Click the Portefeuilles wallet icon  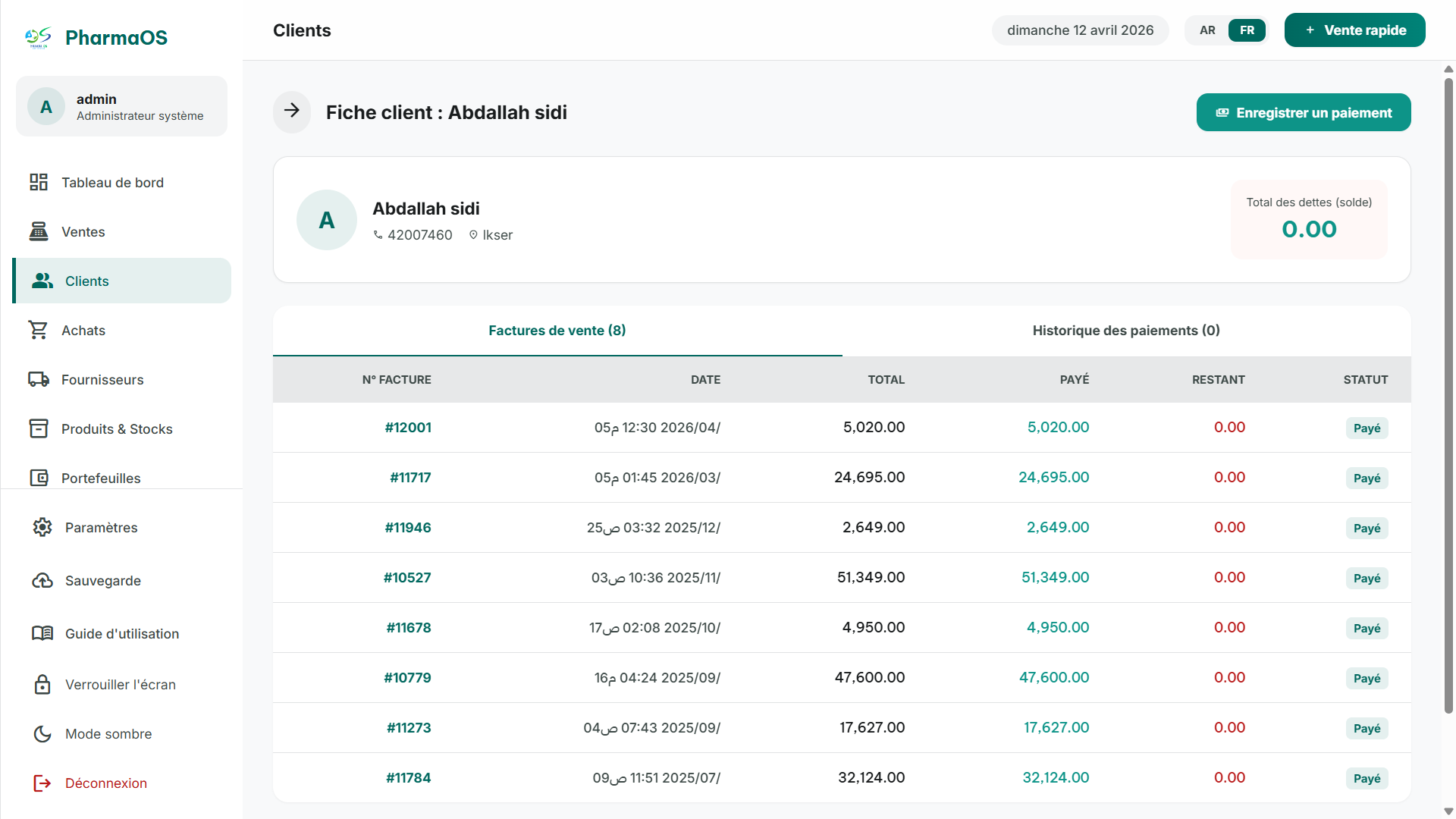pyautogui.click(x=39, y=478)
